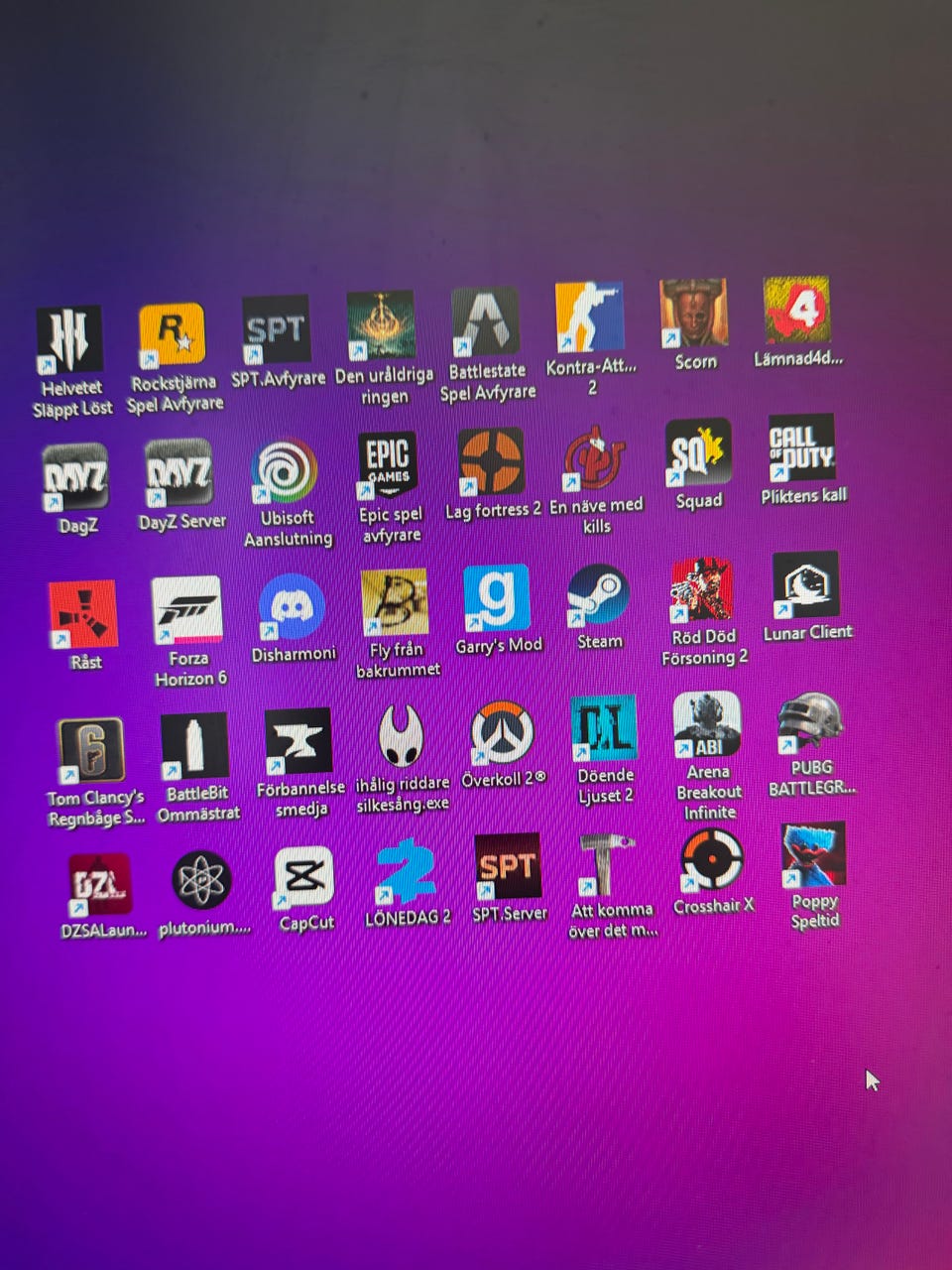Click the Garry's Mod icon
This screenshot has width=952, height=1270.
point(497,598)
